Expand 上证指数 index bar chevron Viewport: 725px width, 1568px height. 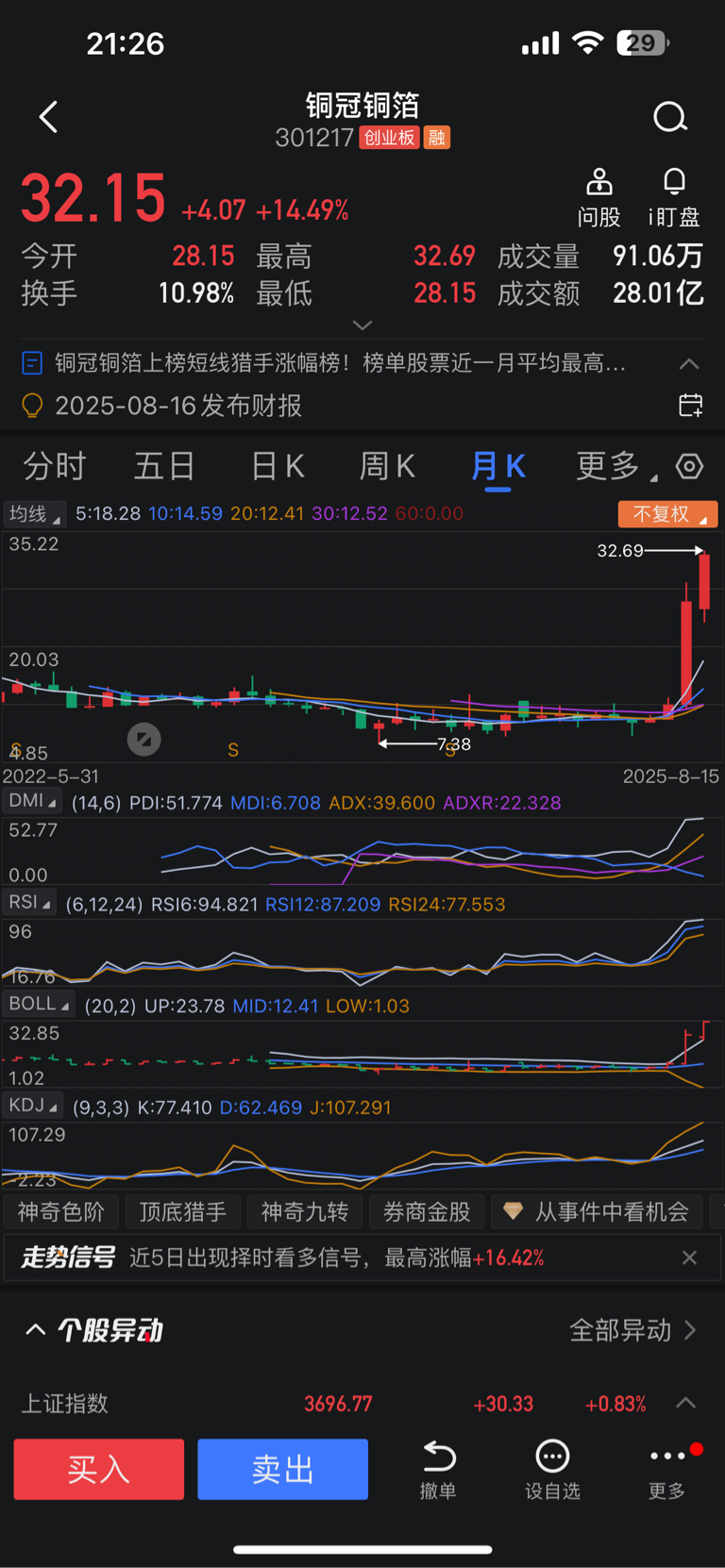click(x=686, y=1403)
